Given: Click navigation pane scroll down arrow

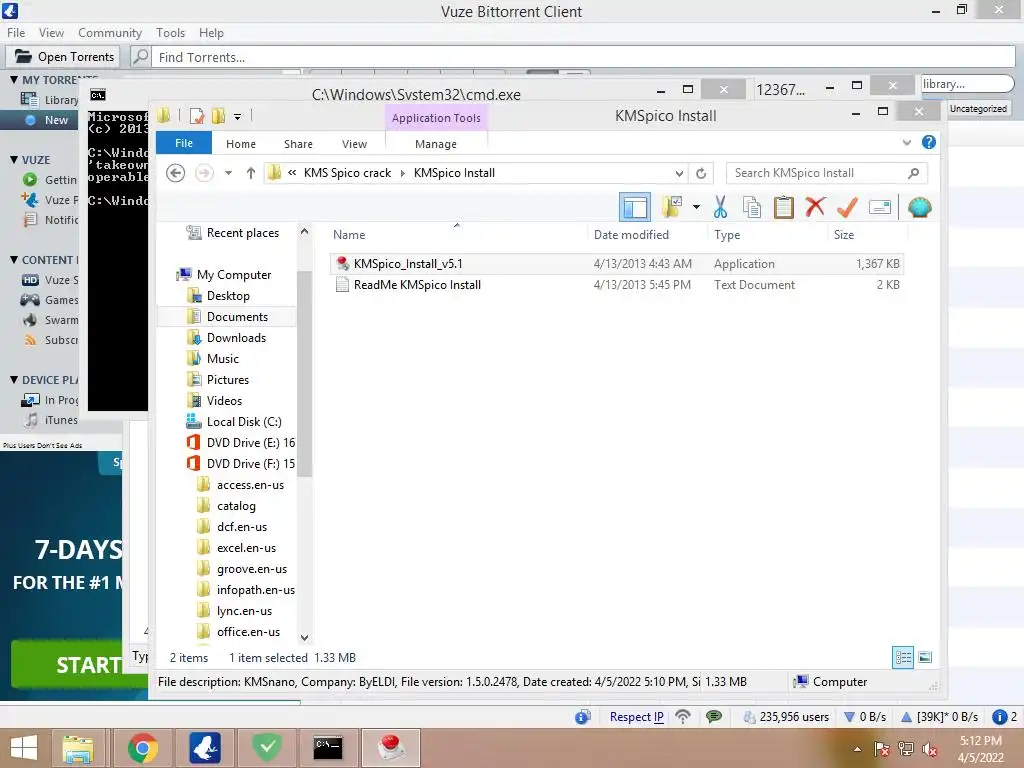Looking at the screenshot, I should pos(304,637).
